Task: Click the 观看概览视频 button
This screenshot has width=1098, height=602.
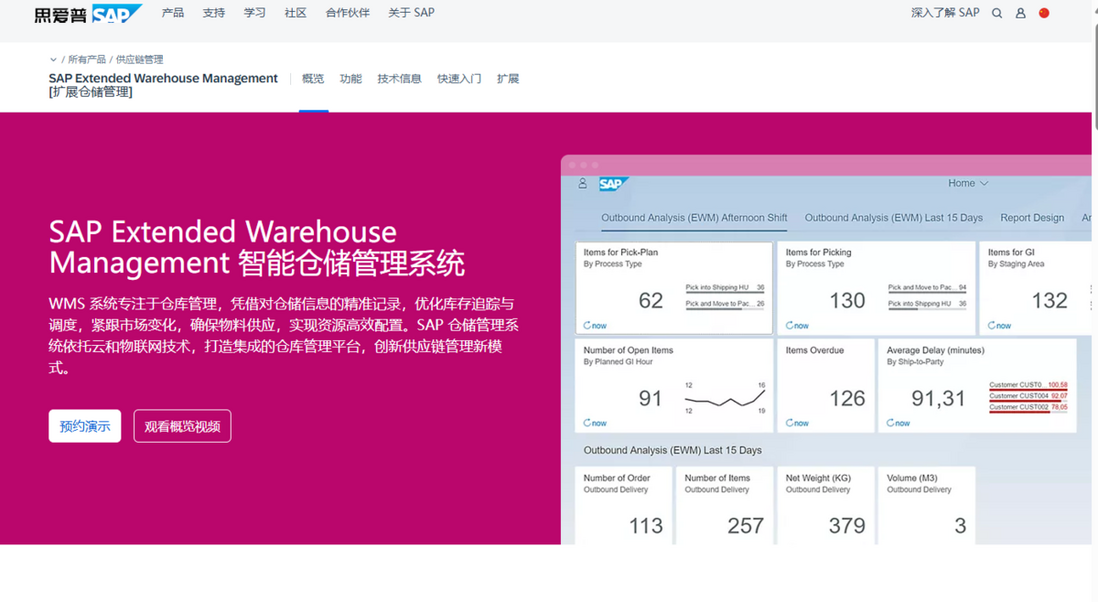Action: click(182, 426)
